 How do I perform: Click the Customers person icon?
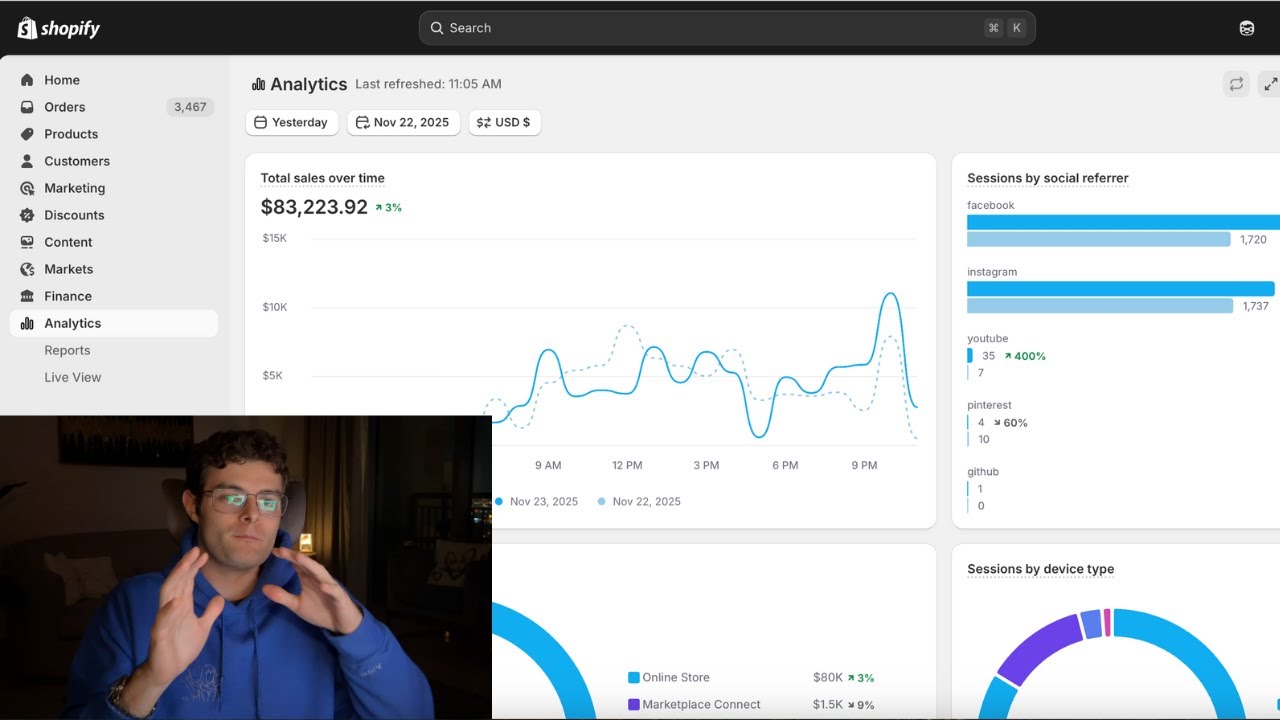pos(27,161)
